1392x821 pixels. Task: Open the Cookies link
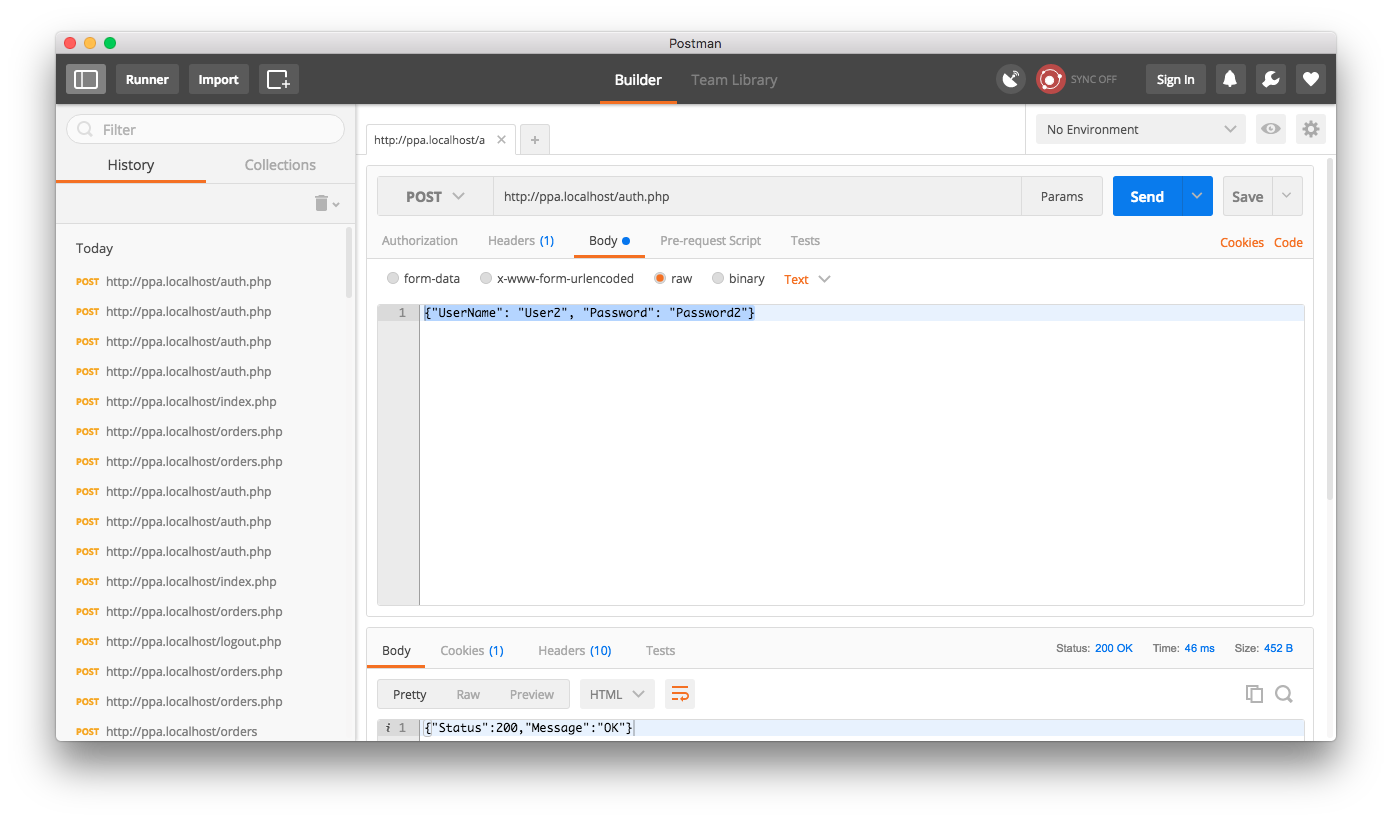coord(1242,243)
